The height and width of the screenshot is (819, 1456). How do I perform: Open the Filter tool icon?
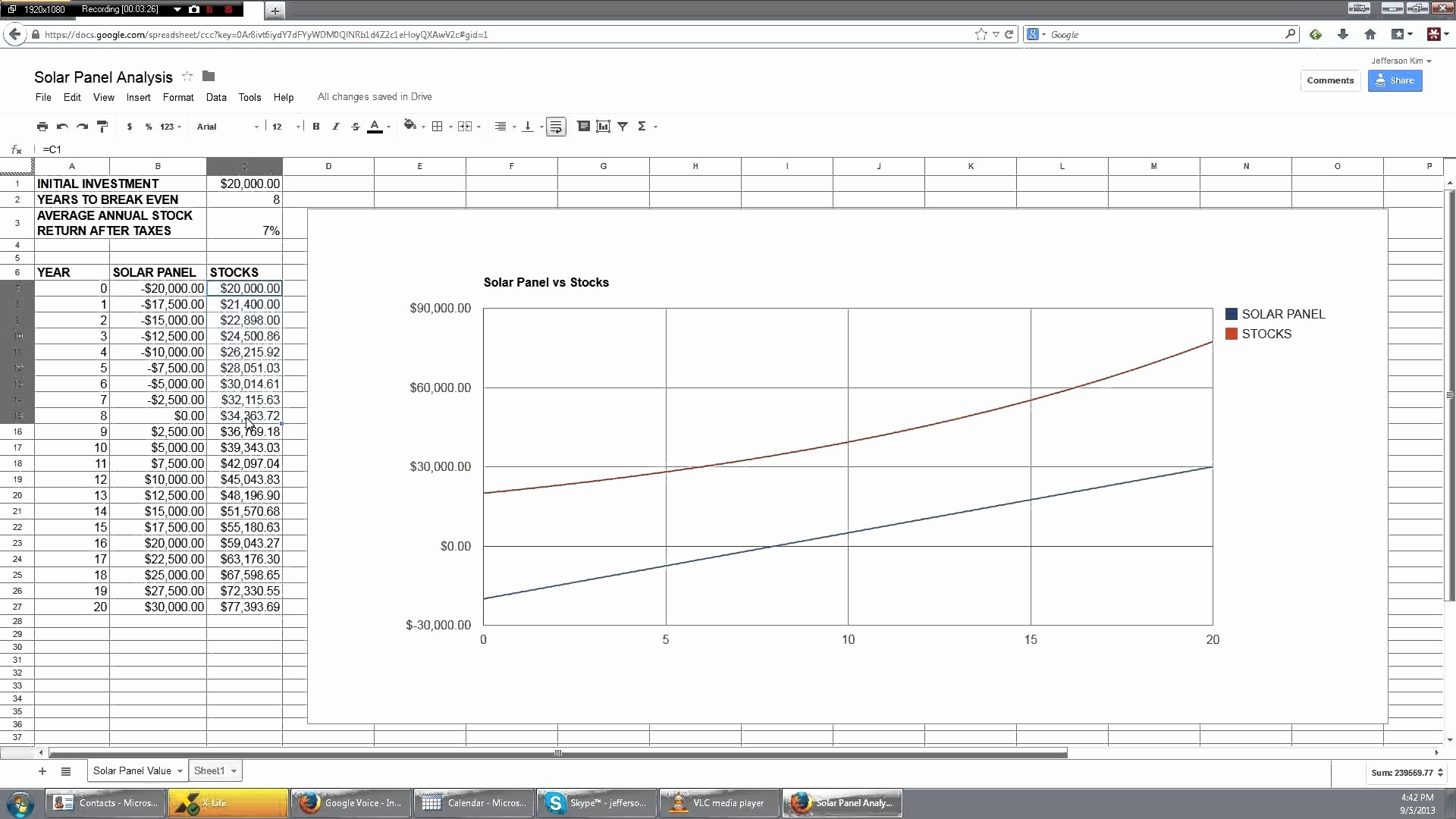[x=623, y=127]
